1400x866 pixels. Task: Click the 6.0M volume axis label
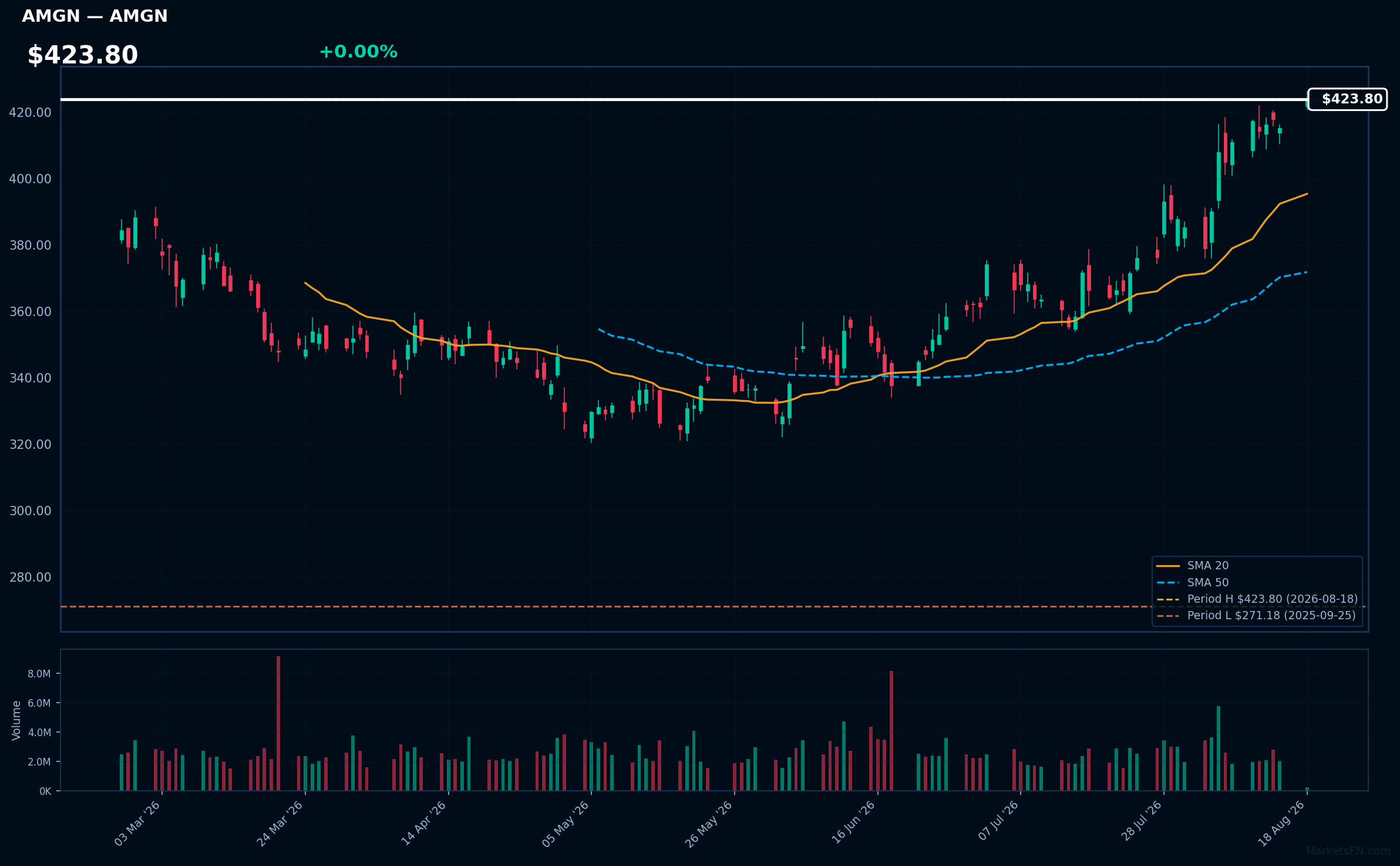[x=39, y=703]
